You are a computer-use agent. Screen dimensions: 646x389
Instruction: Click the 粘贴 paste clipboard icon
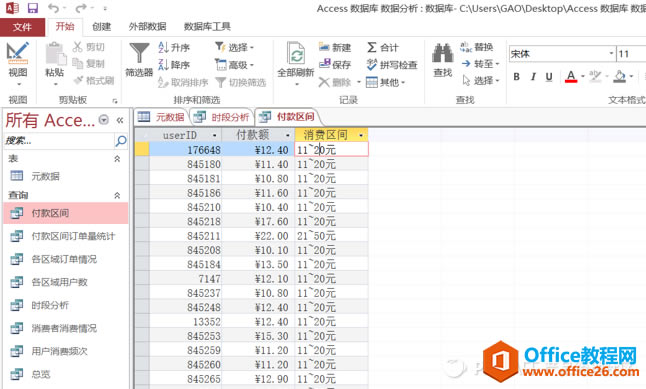click(x=55, y=54)
